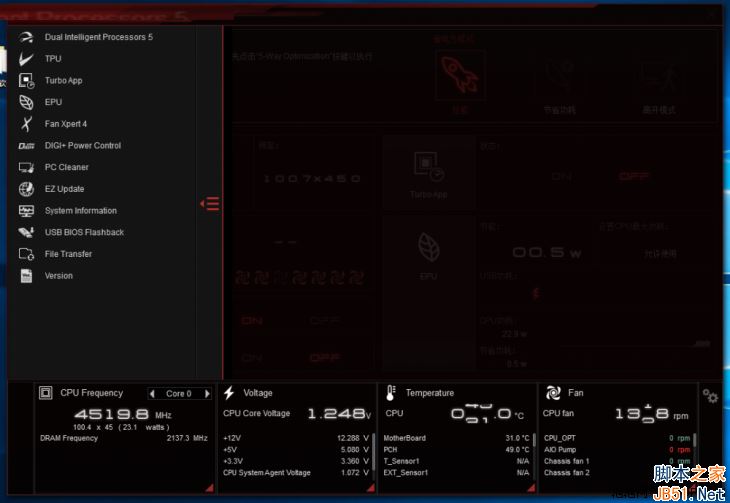The width and height of the screenshot is (730, 503).
Task: Click the PCH 49.0 °C row
Action: click(x=457, y=450)
